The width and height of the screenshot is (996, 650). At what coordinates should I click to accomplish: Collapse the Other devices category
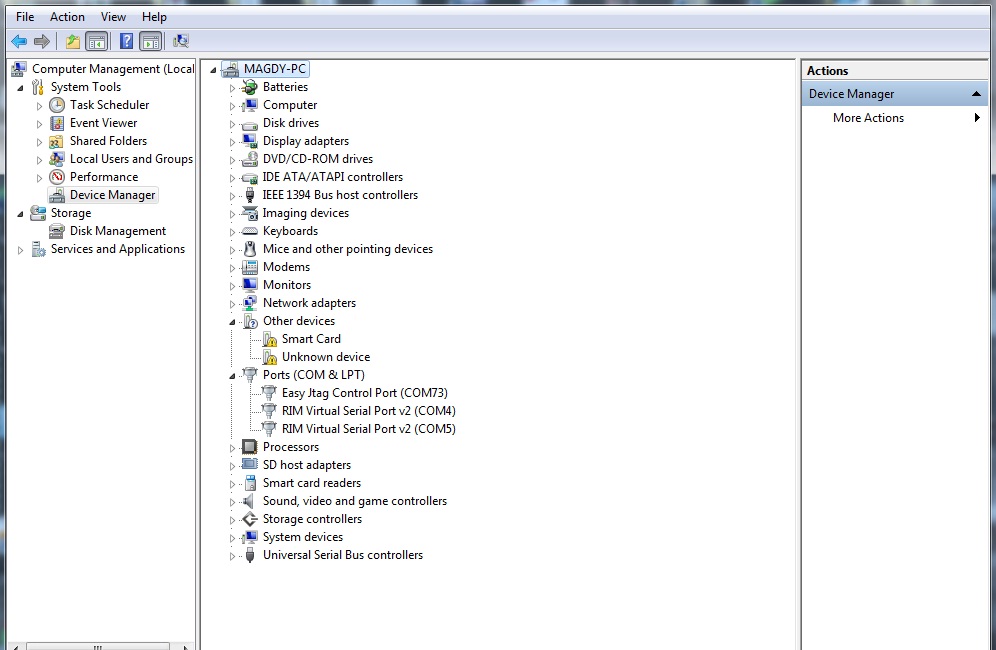coord(232,322)
